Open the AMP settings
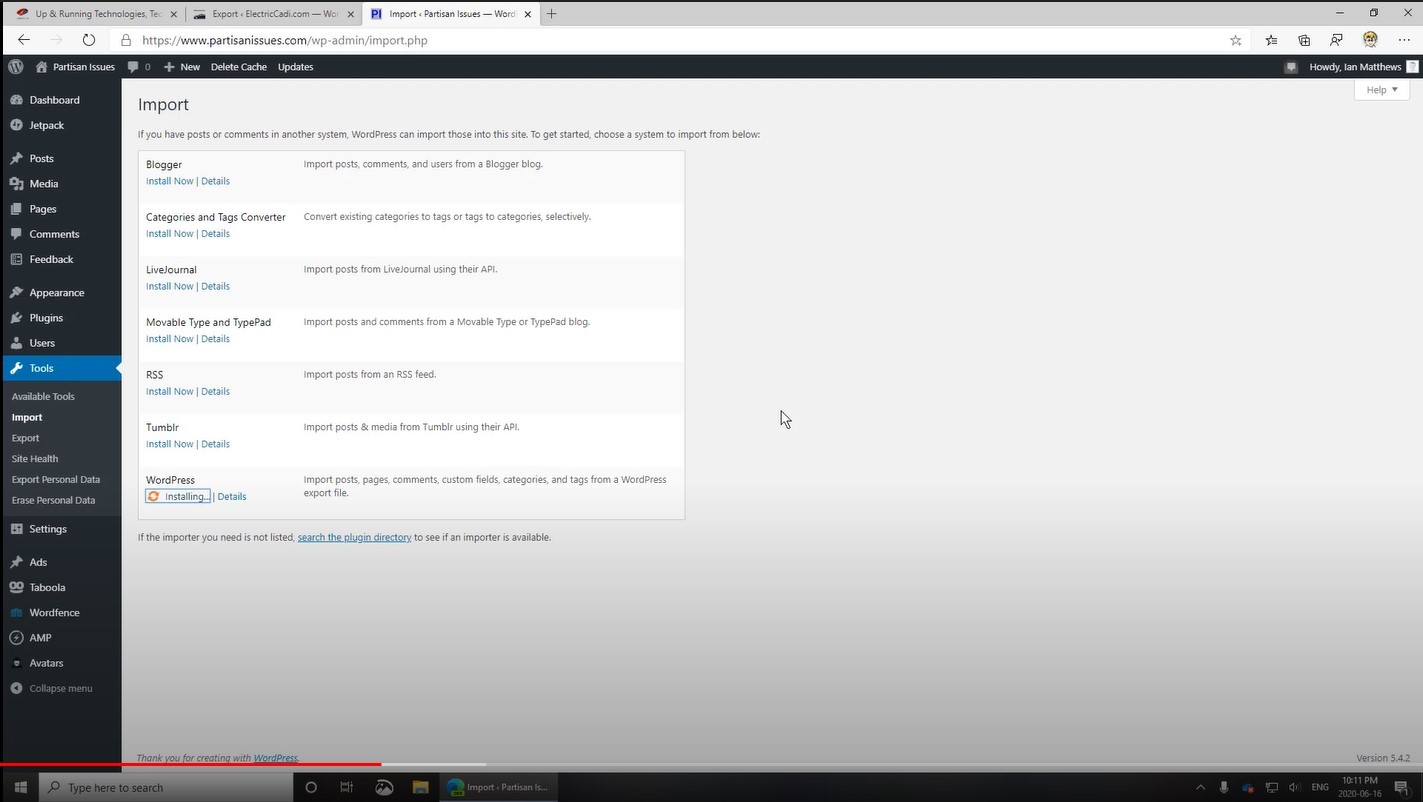 tap(40, 637)
